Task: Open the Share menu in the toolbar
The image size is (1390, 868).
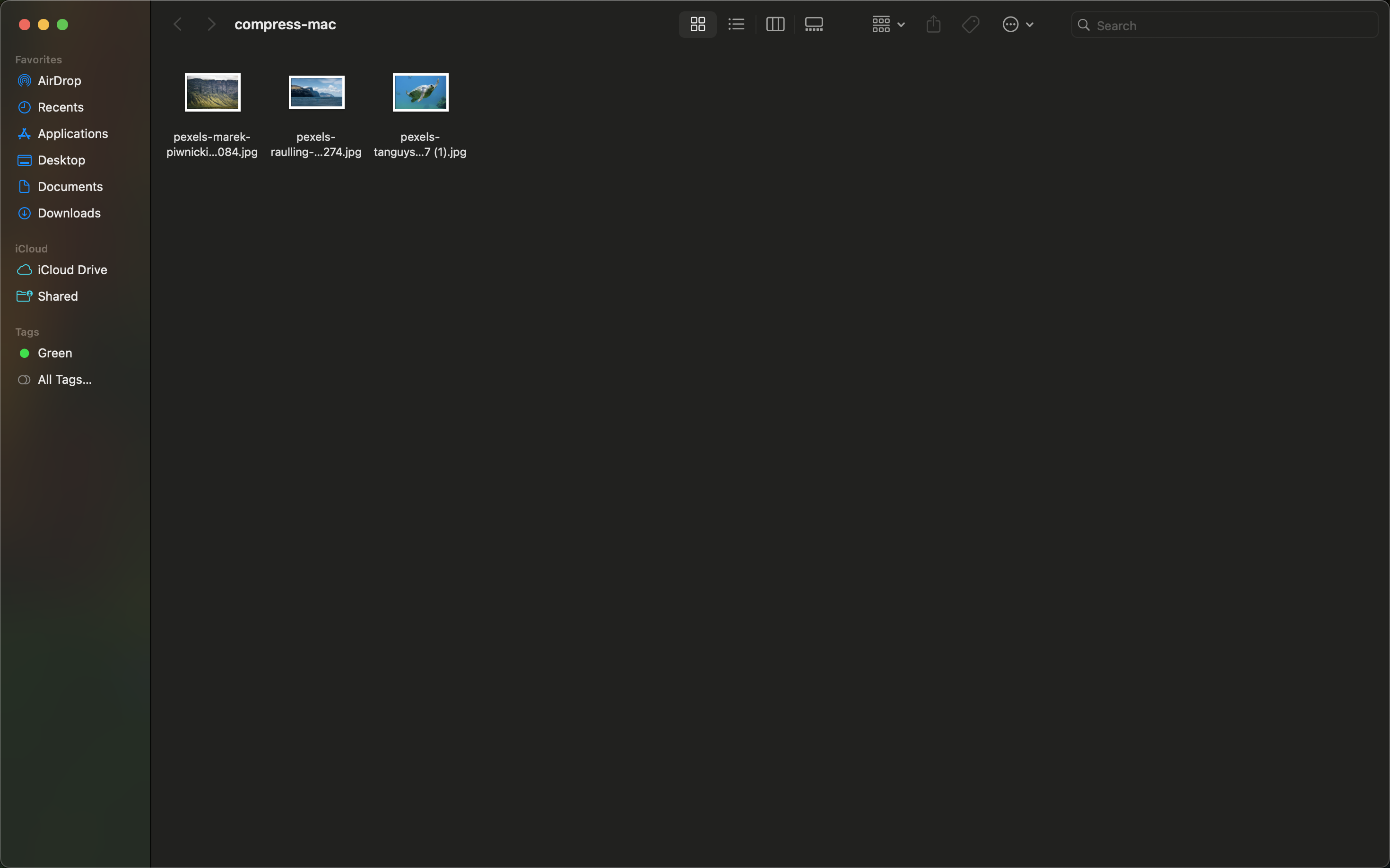Action: click(933, 24)
